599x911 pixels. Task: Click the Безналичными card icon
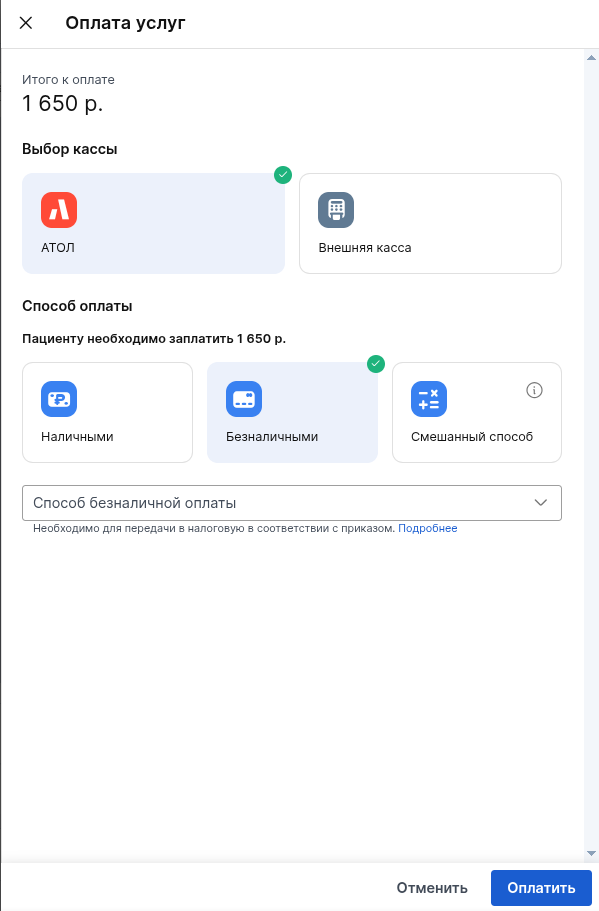point(244,399)
